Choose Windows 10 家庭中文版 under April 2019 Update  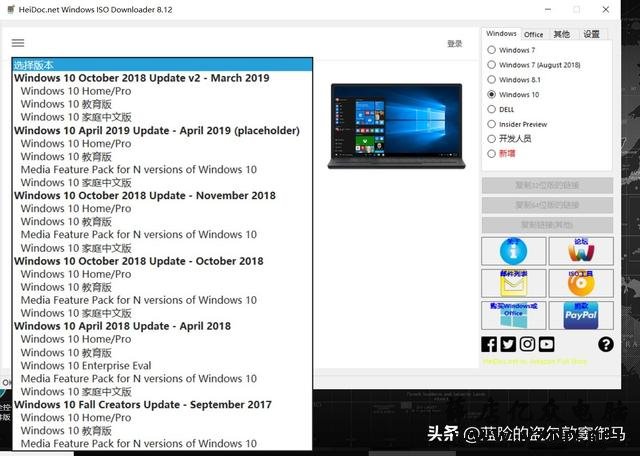tap(162, 182)
